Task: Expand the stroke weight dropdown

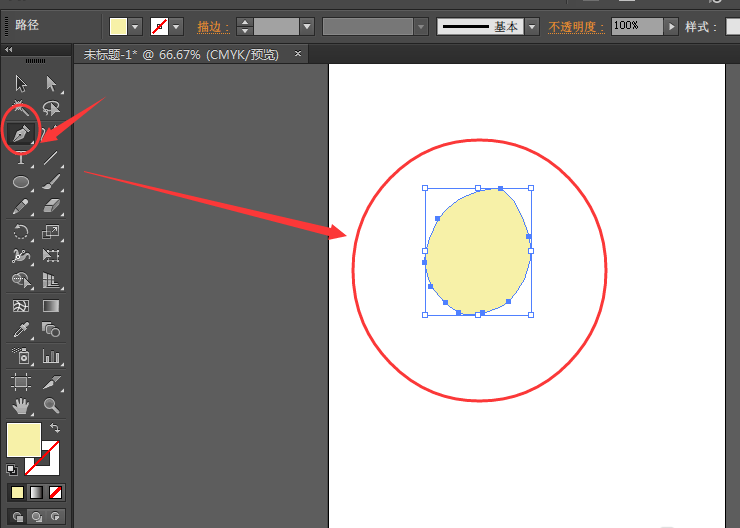Action: coord(307,26)
